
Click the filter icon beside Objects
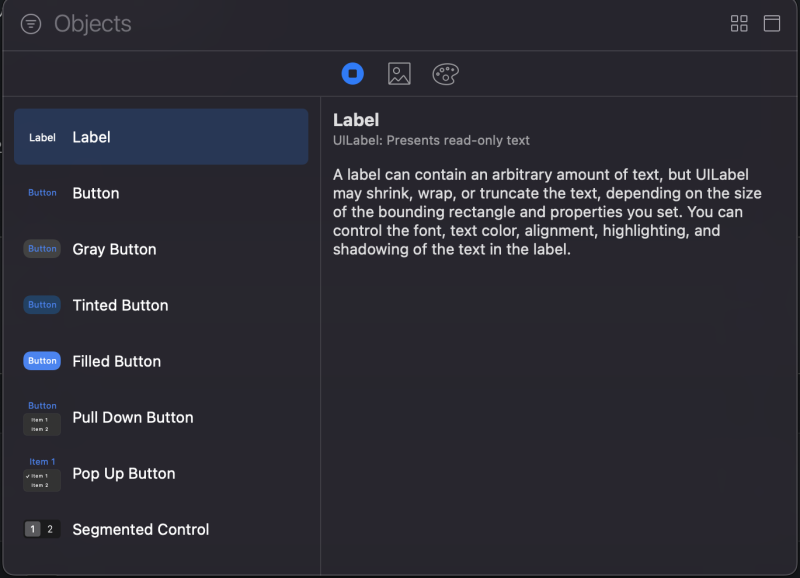click(x=31, y=24)
